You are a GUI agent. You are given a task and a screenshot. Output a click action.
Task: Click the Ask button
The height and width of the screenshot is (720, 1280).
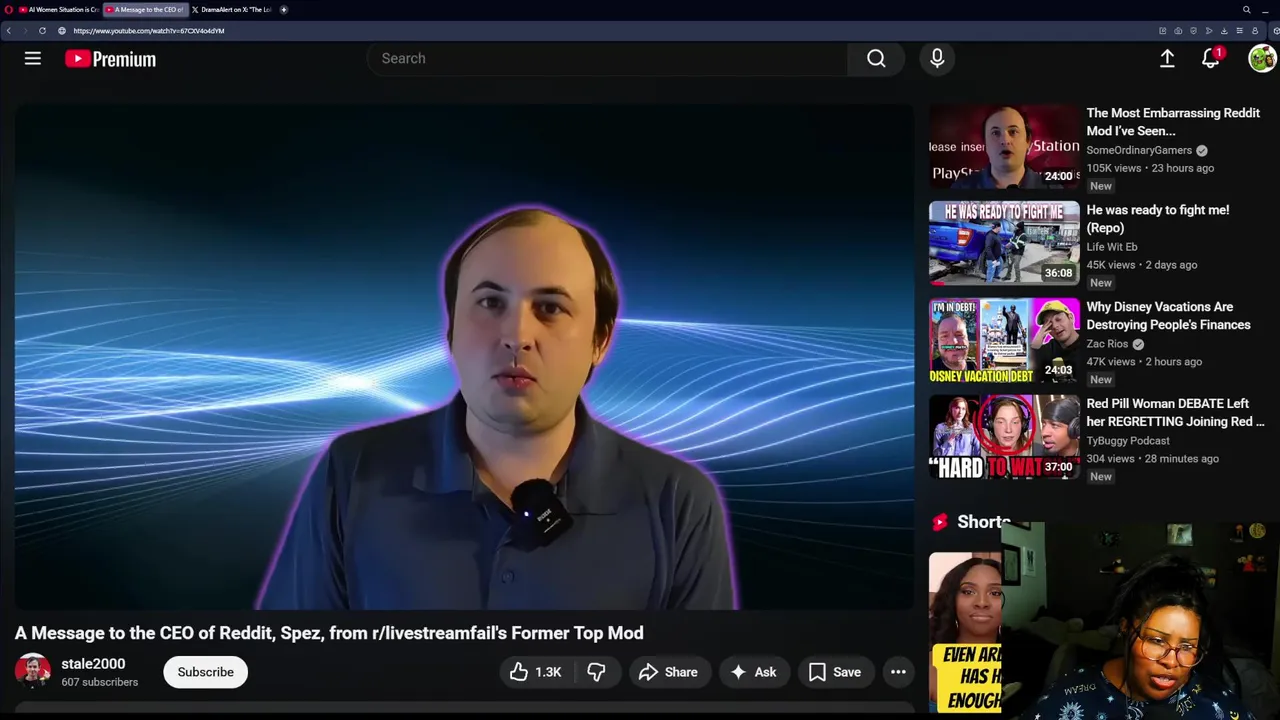pos(754,672)
